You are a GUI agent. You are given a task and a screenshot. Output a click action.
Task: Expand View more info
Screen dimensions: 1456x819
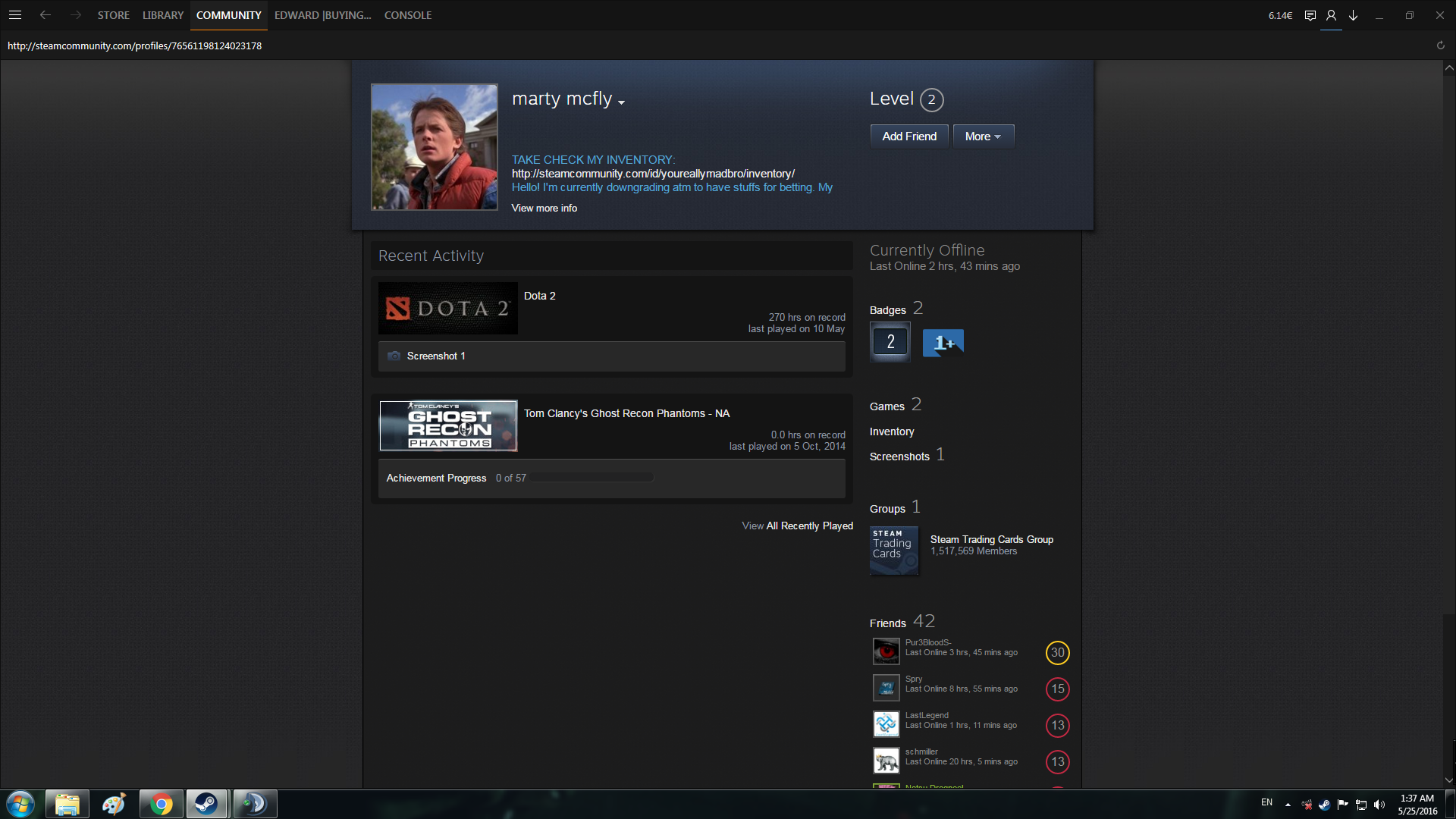click(544, 208)
